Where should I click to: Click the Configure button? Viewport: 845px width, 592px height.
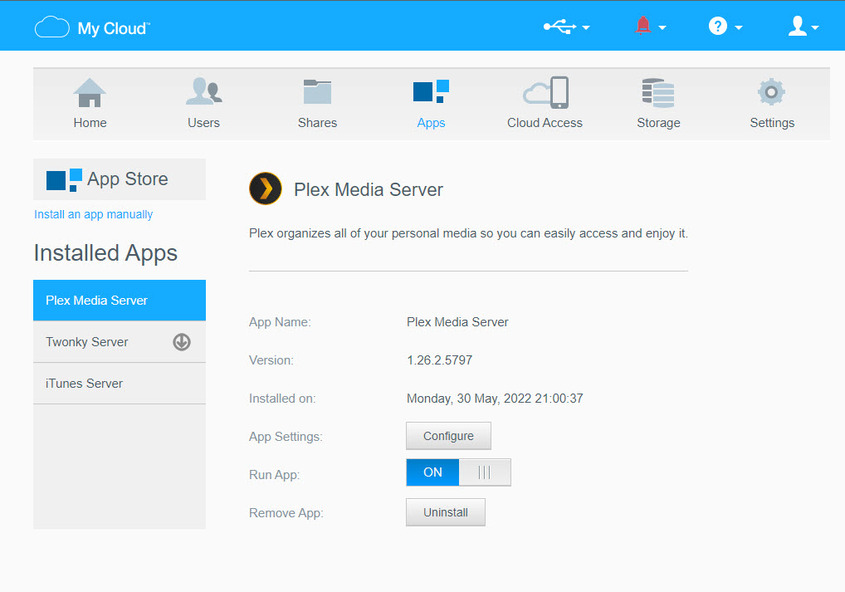tap(448, 436)
